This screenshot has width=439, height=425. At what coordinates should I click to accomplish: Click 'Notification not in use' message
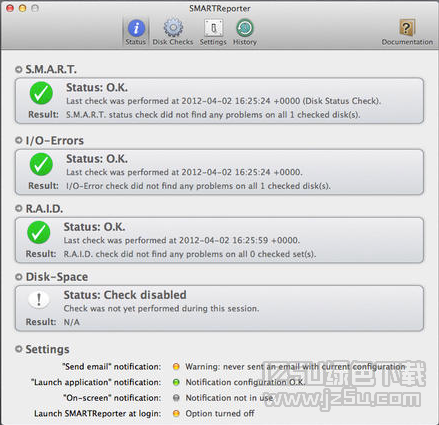pos(229,398)
